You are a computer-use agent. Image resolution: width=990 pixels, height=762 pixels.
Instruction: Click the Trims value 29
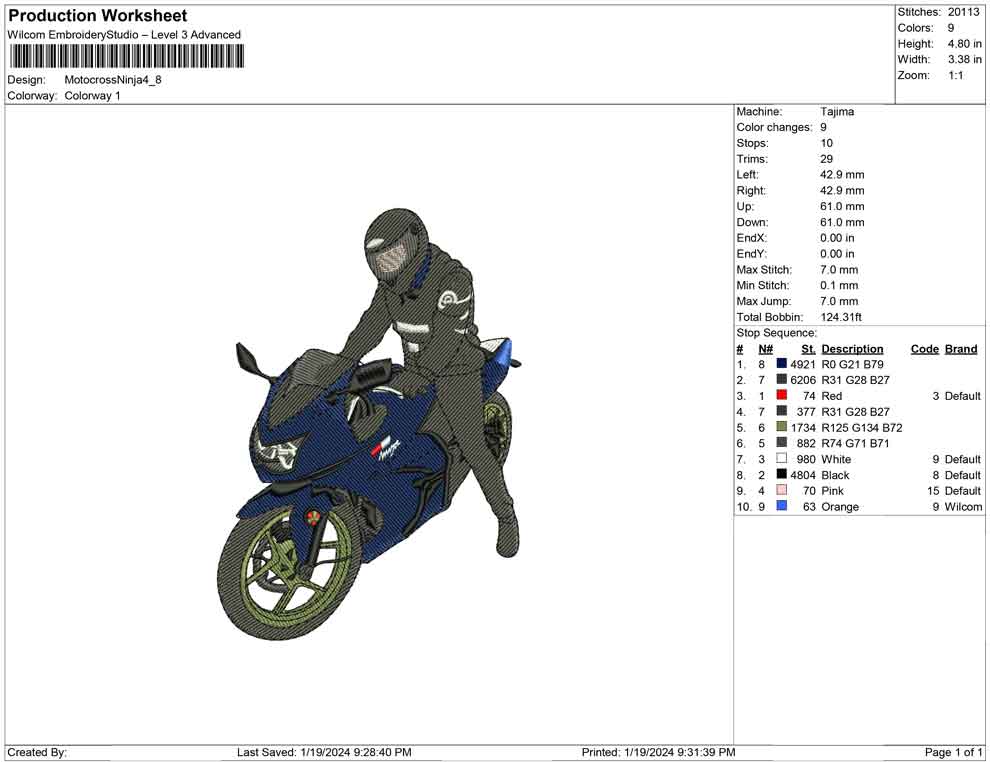[826, 158]
